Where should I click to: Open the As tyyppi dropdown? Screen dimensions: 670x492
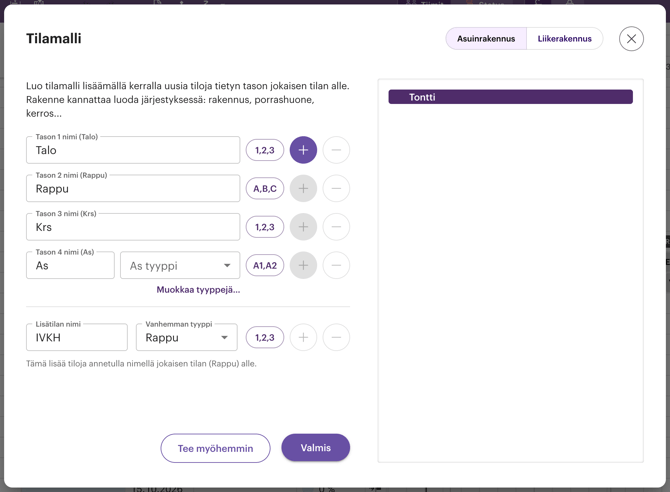[180, 266]
